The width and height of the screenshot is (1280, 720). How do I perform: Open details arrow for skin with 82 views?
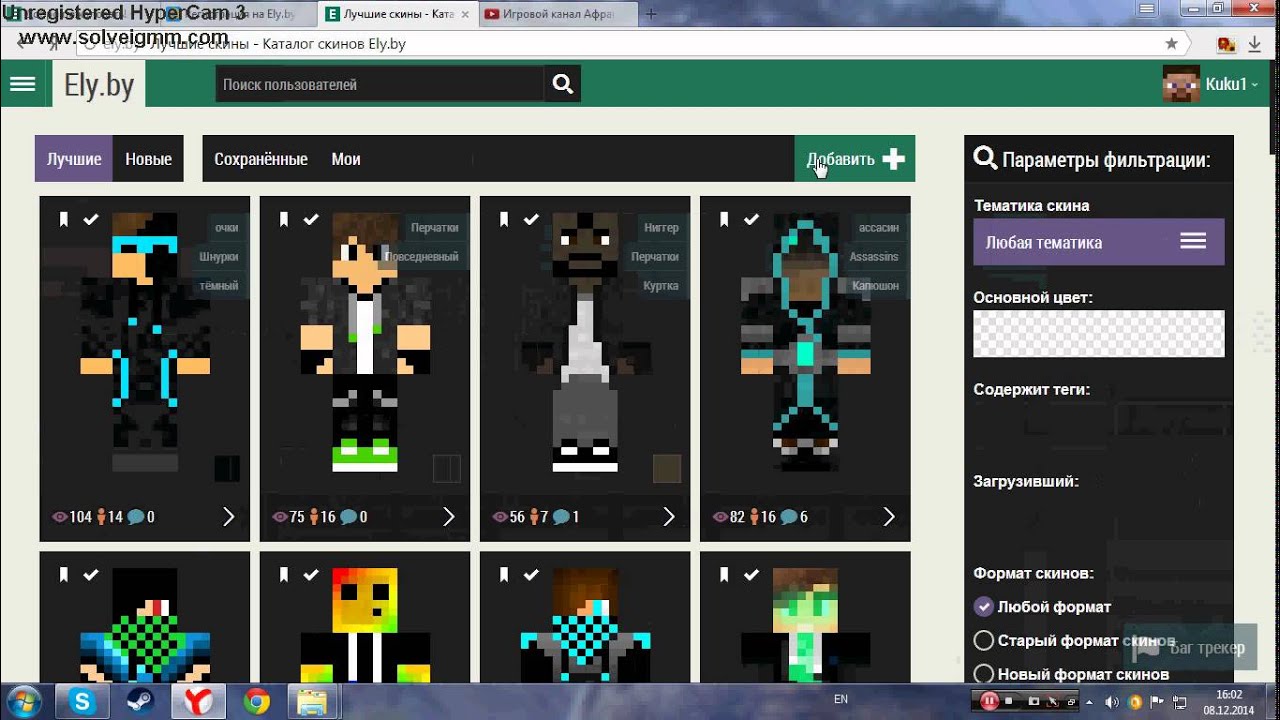click(x=888, y=517)
